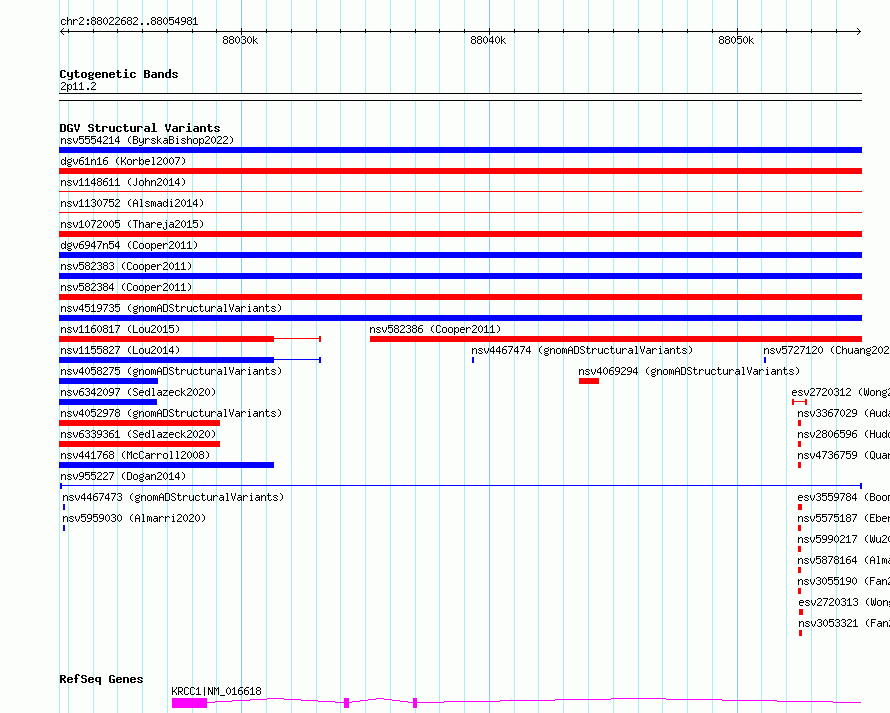The image size is (890, 713).
Task: Click nsv5959030 (Almarri2020) label
Action: click(134, 518)
